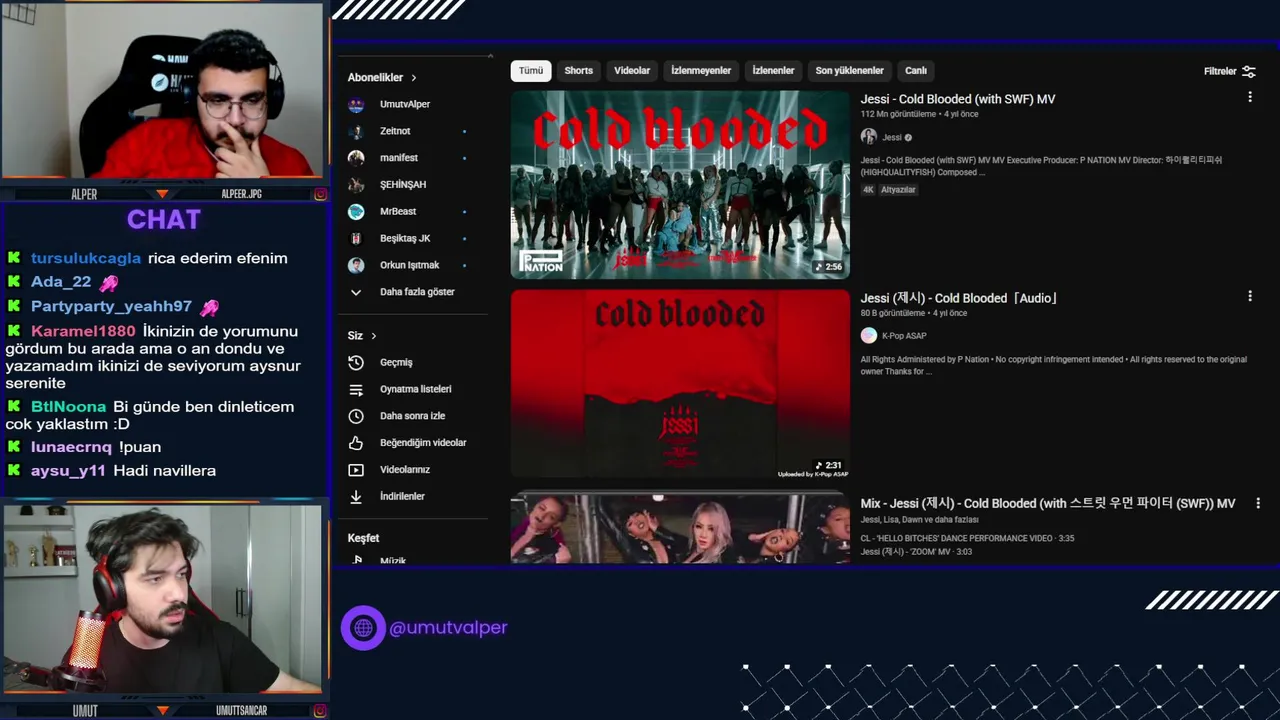Click chat username Partyparty_yeahh97
This screenshot has width=1280, height=720.
[x=111, y=307]
